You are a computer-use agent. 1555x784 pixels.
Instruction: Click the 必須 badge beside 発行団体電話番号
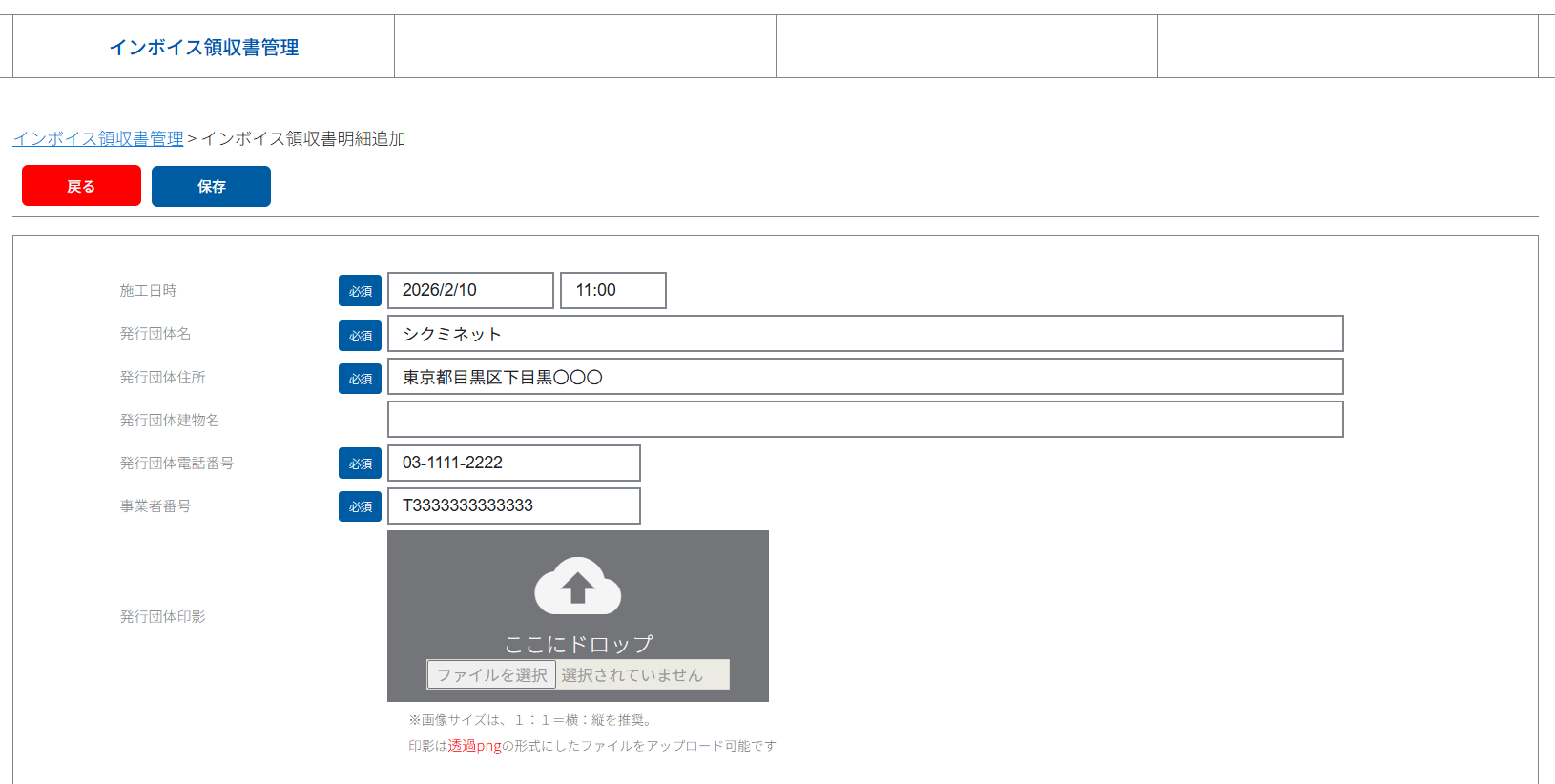(360, 464)
